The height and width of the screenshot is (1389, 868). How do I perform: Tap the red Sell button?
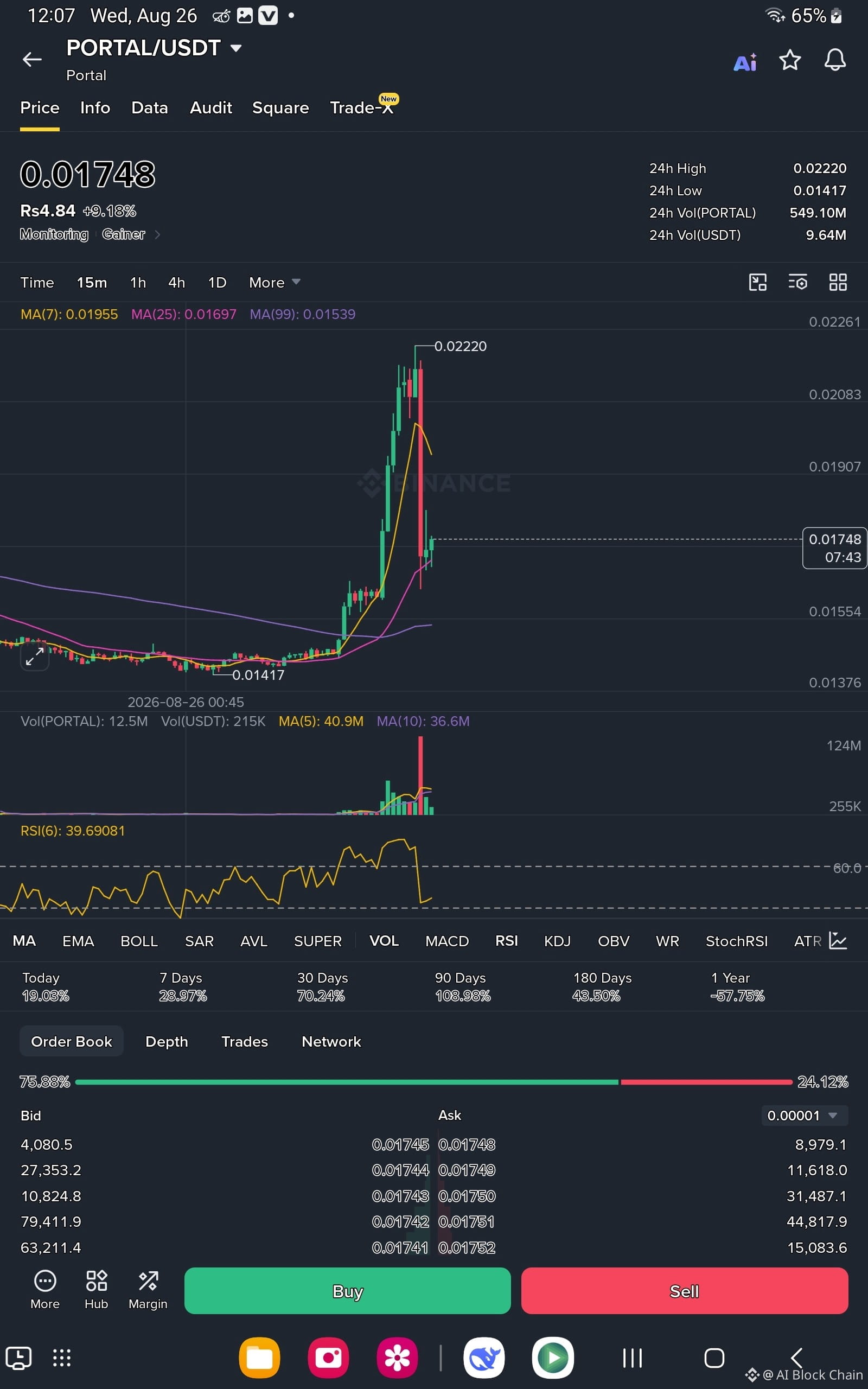click(x=684, y=1291)
